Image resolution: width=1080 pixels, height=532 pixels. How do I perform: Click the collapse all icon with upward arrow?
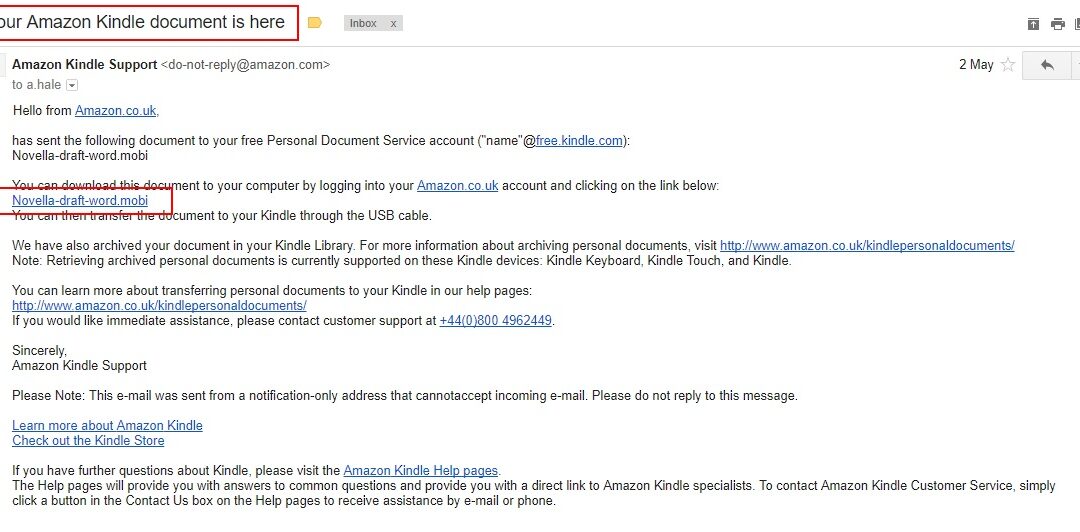1033,24
